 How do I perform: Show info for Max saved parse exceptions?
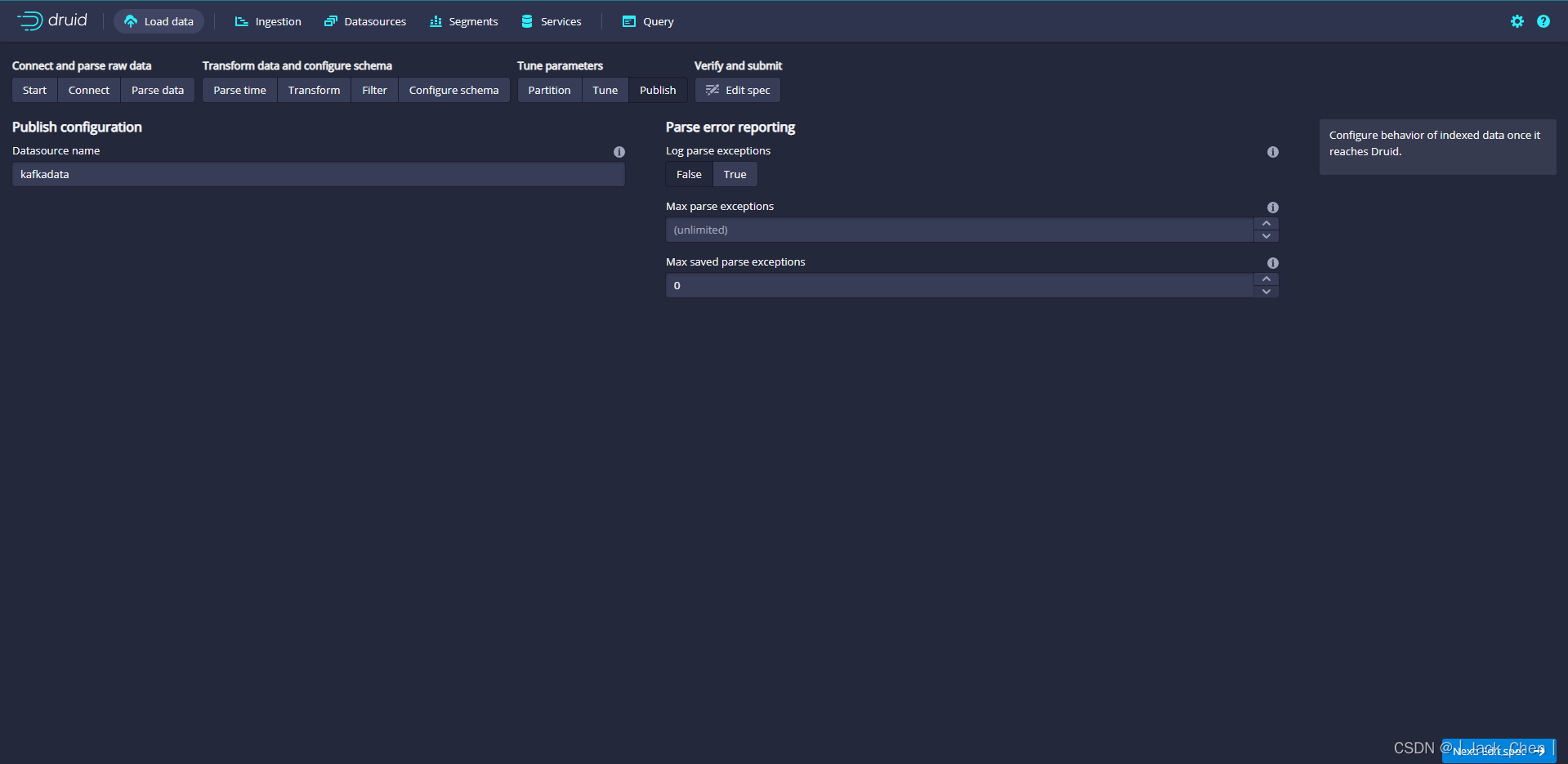pos(1273,263)
